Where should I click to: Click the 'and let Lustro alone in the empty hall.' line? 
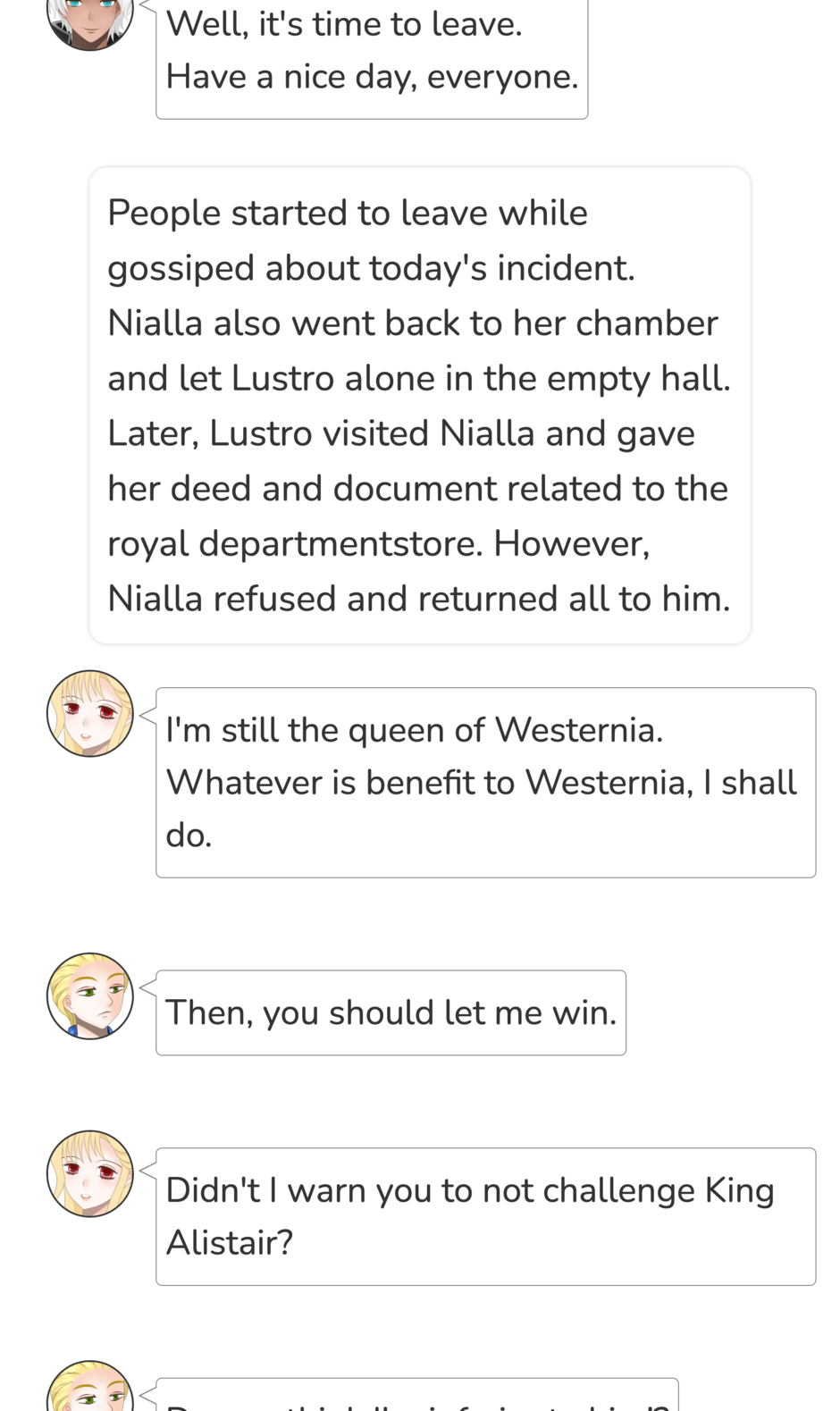[418, 378]
